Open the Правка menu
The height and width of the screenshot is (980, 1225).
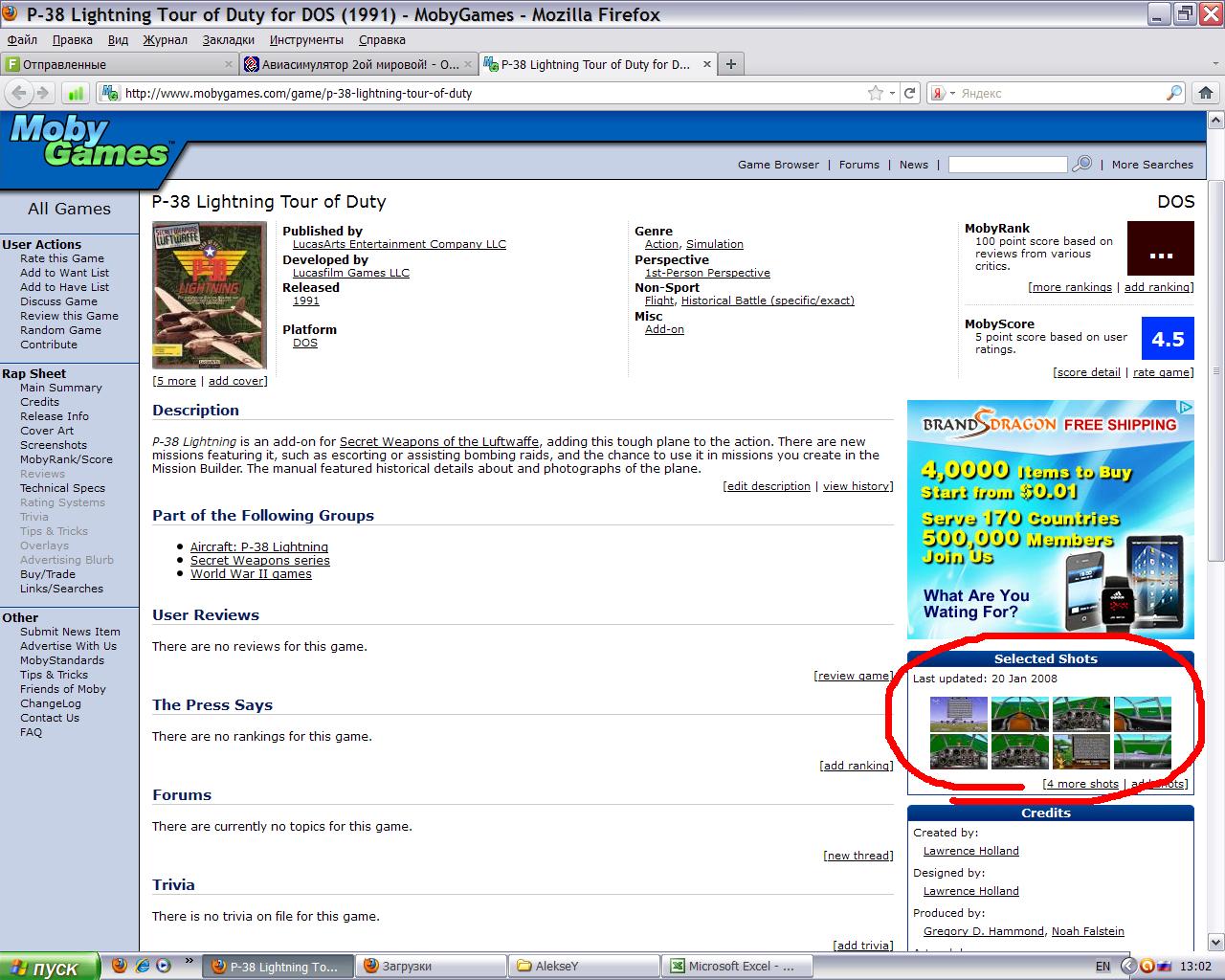click(73, 40)
